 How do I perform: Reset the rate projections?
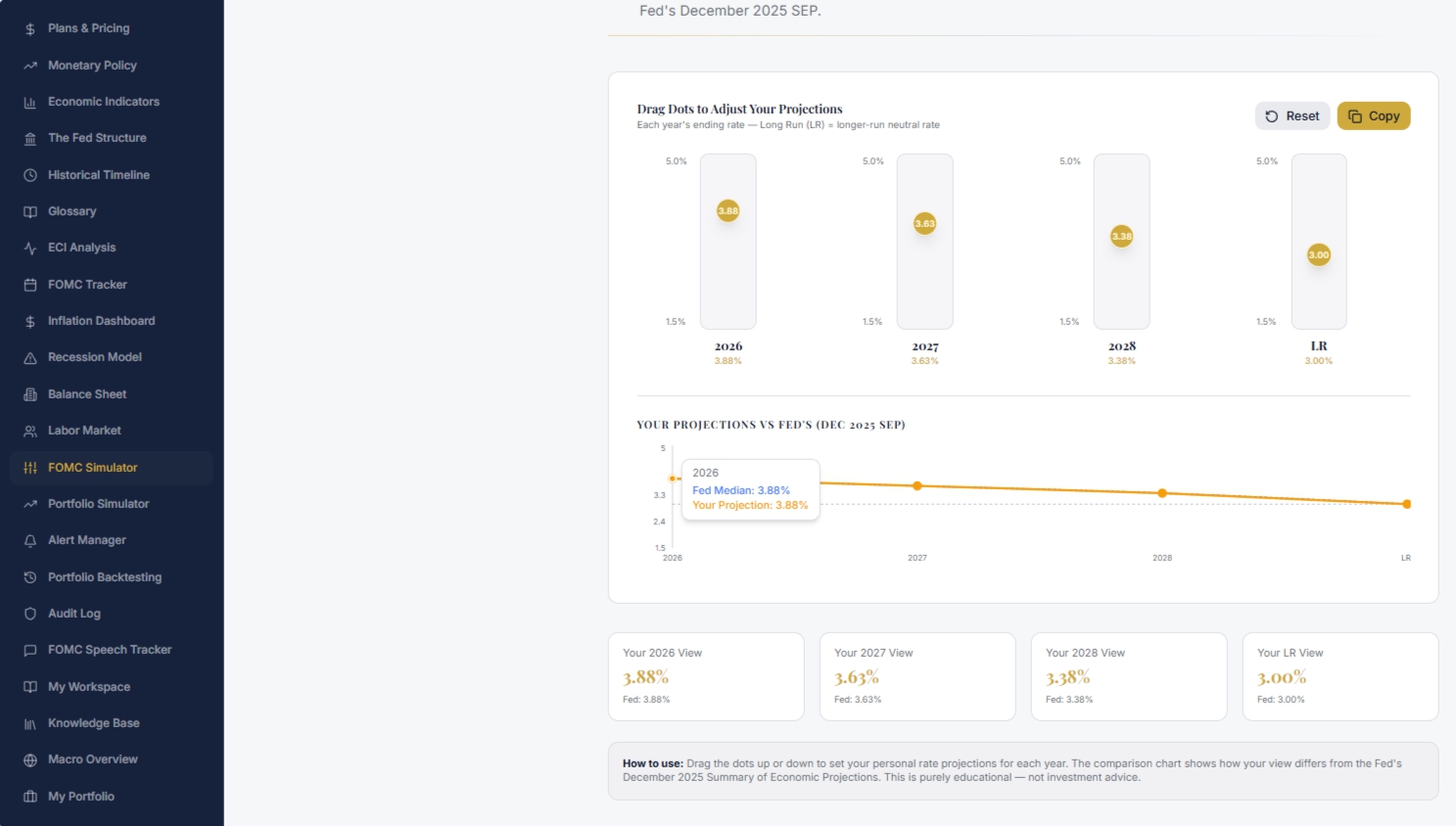pyautogui.click(x=1292, y=115)
